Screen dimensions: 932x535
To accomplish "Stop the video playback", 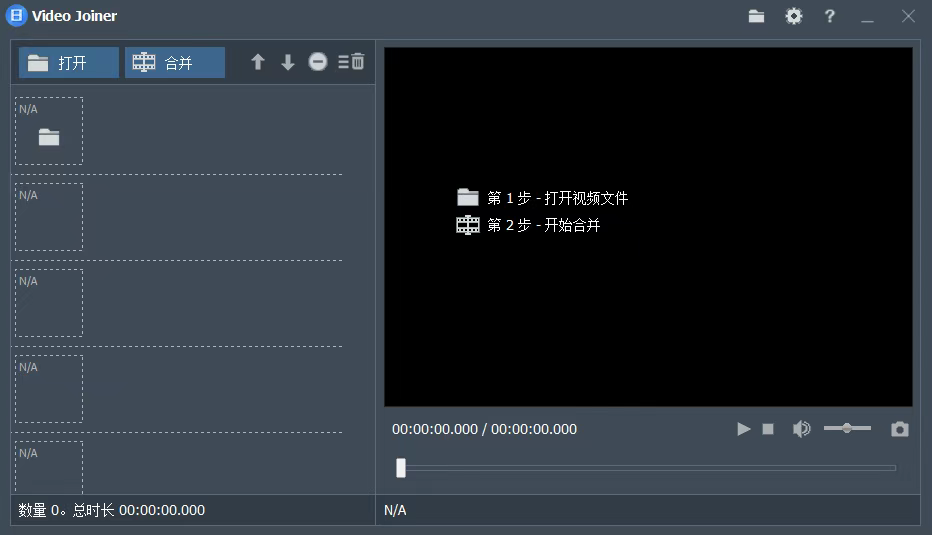I will click(x=768, y=429).
